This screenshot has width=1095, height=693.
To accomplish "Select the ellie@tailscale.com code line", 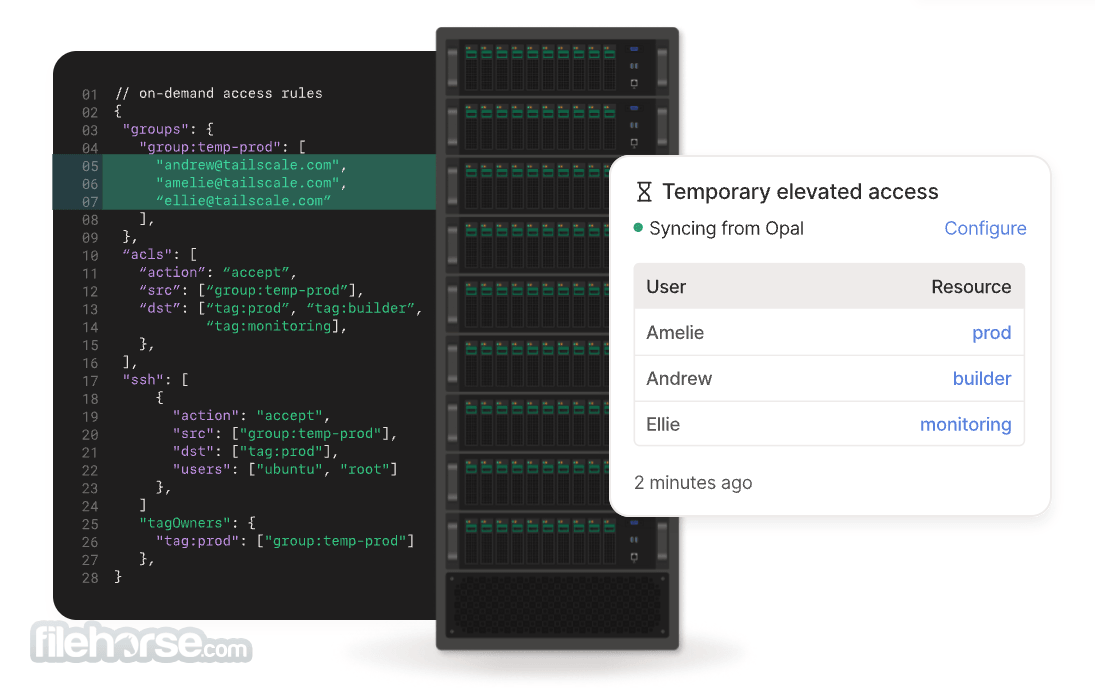I will tap(243, 200).
